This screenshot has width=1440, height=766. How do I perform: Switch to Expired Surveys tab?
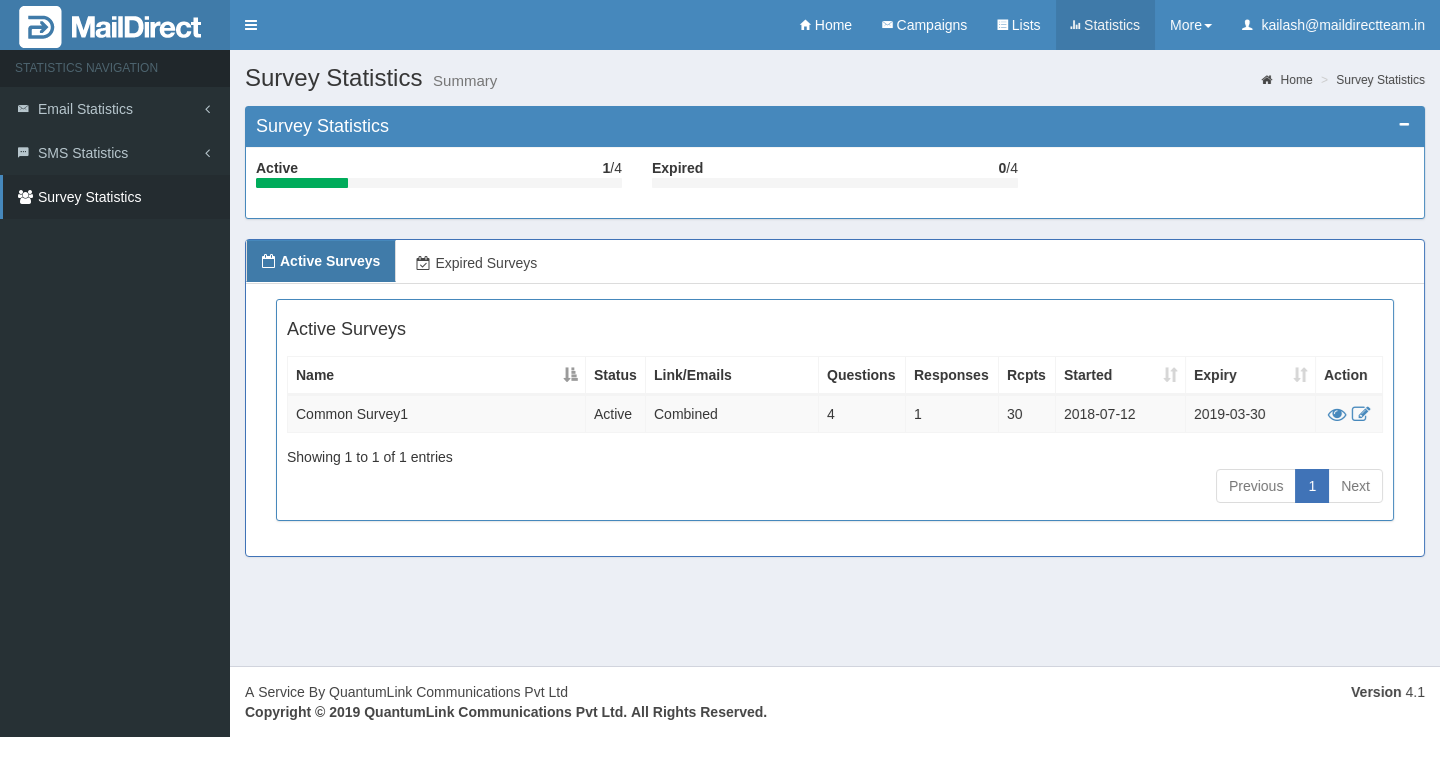477,263
